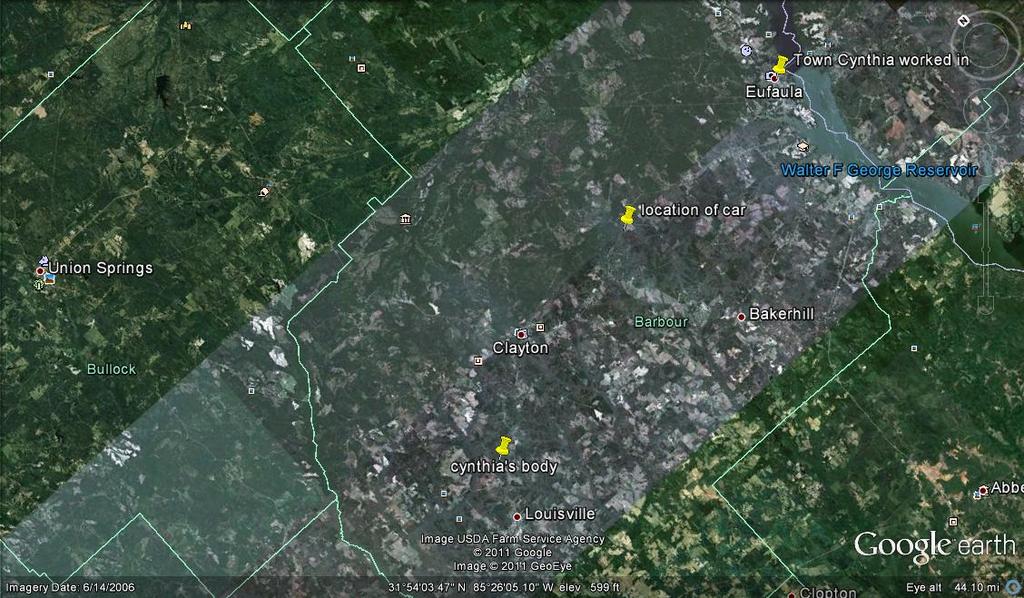This screenshot has width=1024, height=598.
Task: Click the museum building icon on the map
Action: [x=405, y=219]
